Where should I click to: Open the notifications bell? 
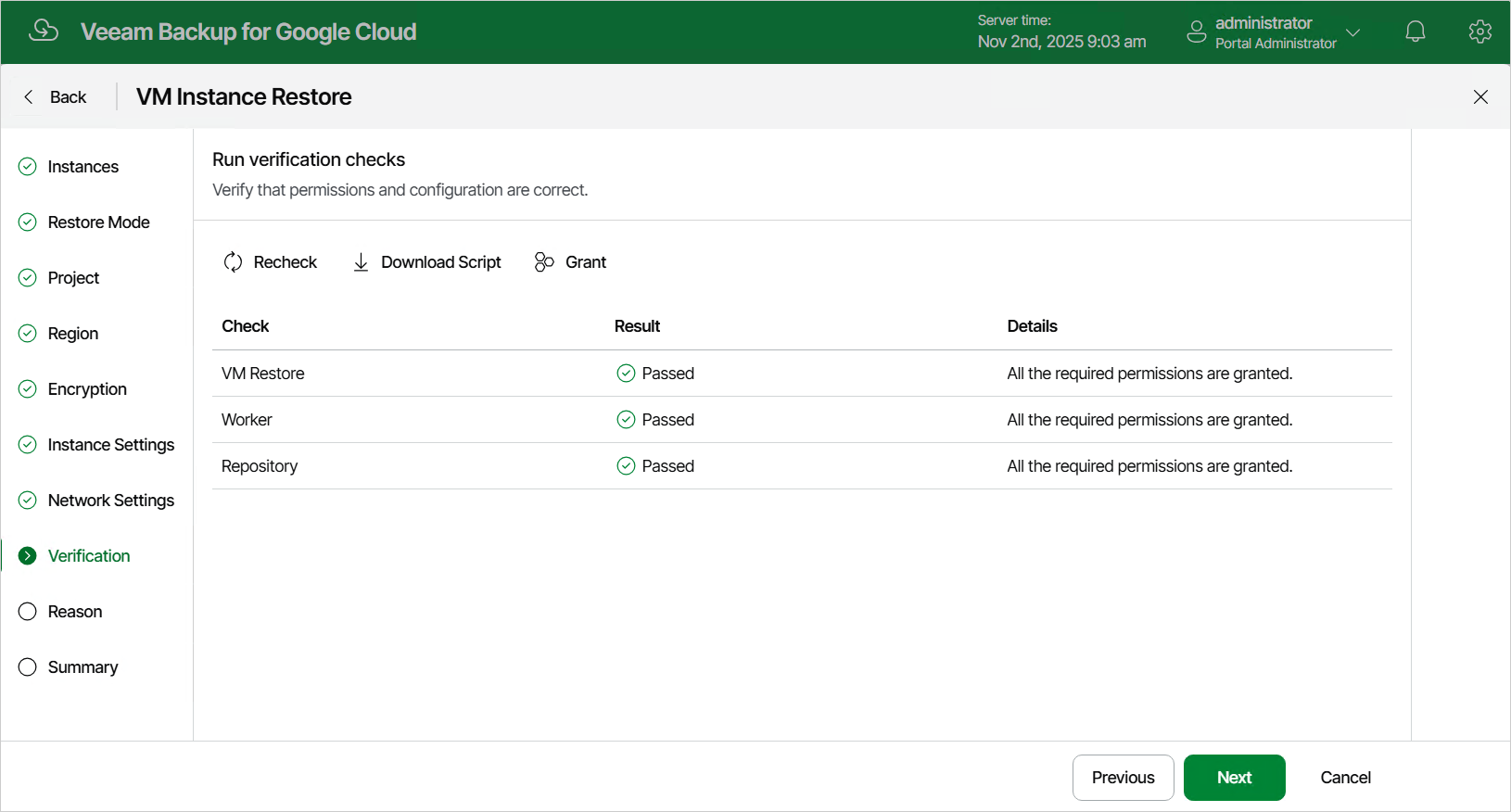[1415, 32]
